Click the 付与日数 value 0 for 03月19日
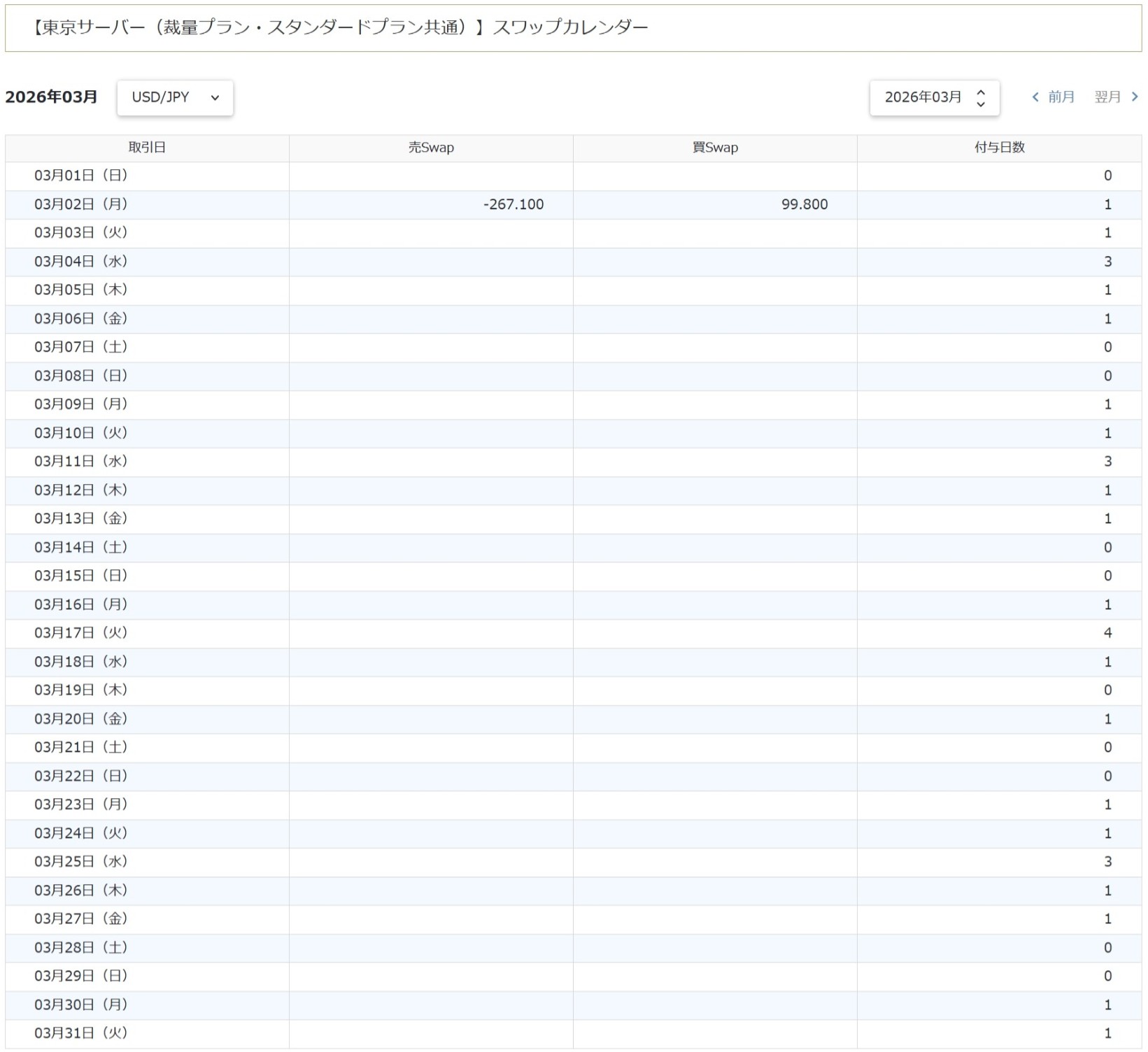This screenshot has height=1052, width=1148. pos(1107,690)
